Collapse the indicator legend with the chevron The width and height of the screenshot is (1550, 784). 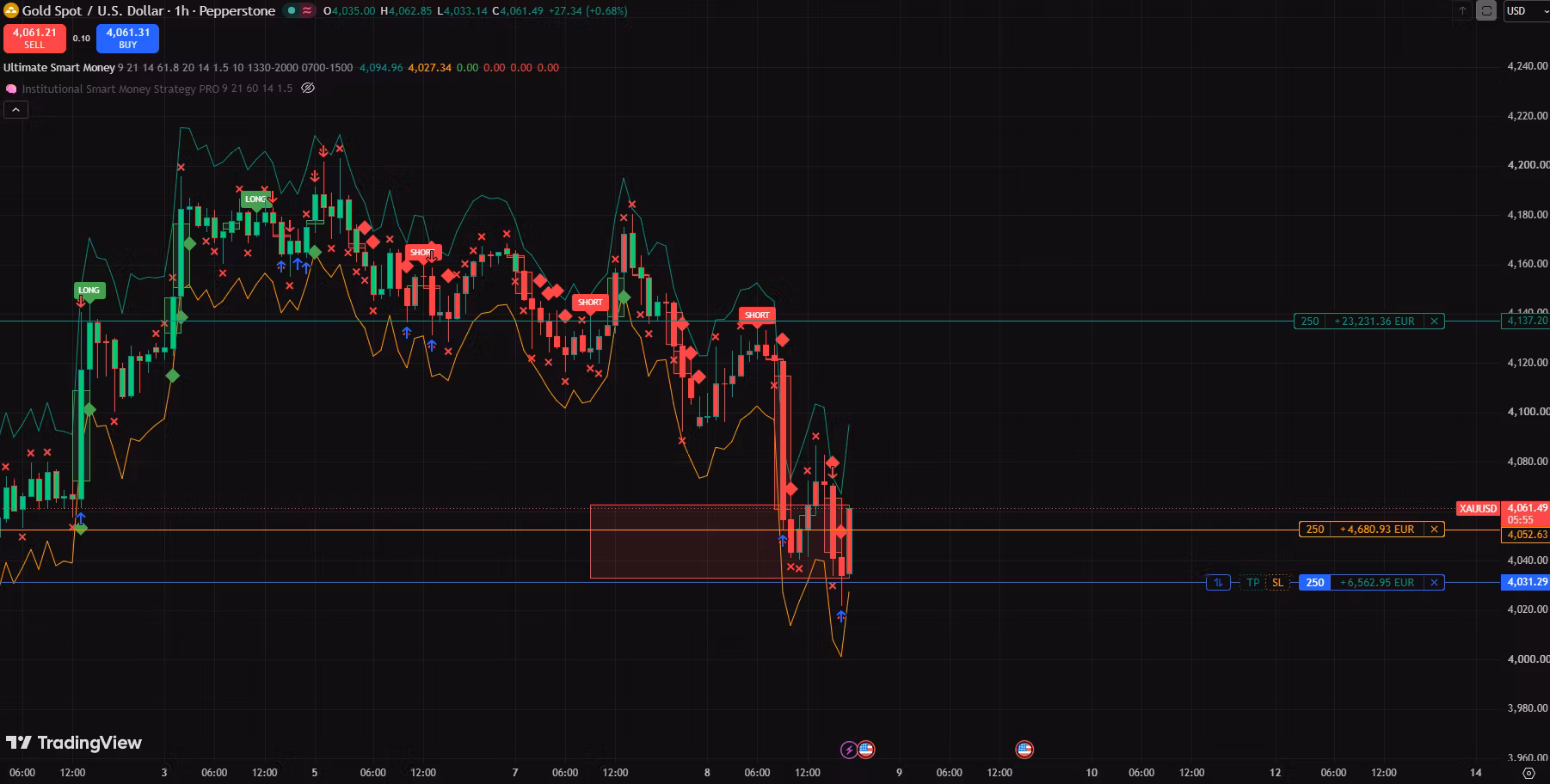click(x=15, y=109)
